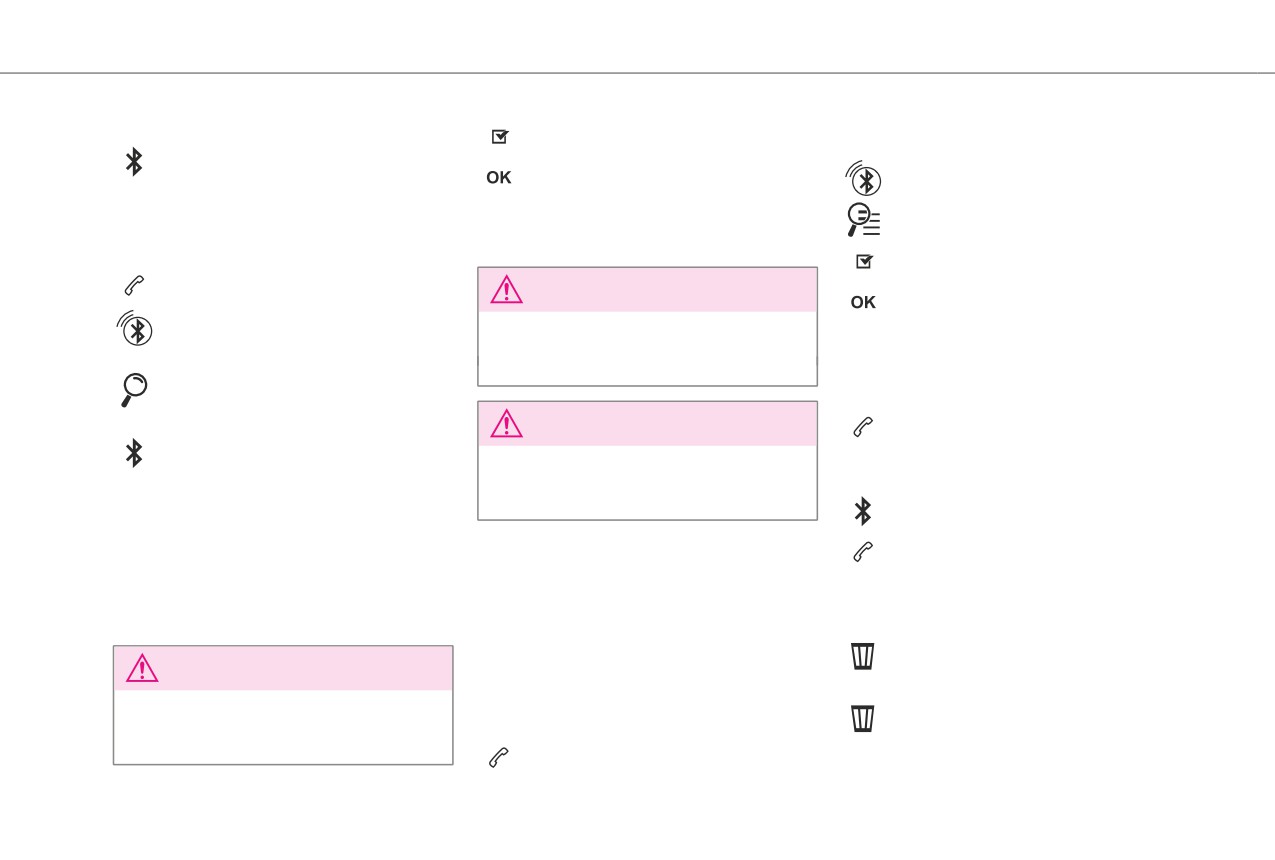Open the lower pink warning box in the middle column

coord(647,461)
